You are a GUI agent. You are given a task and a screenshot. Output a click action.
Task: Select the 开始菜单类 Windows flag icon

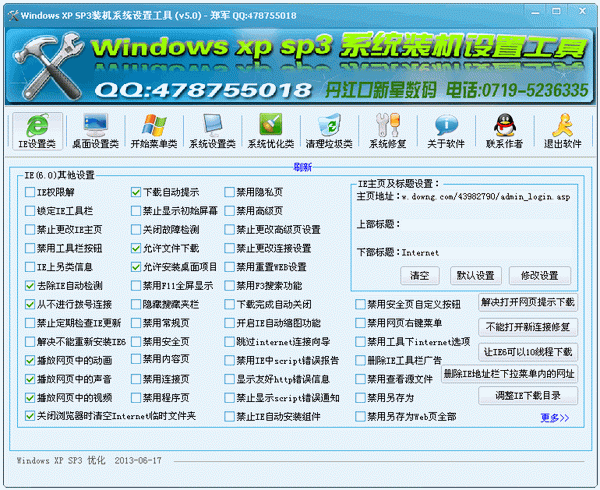(154, 131)
